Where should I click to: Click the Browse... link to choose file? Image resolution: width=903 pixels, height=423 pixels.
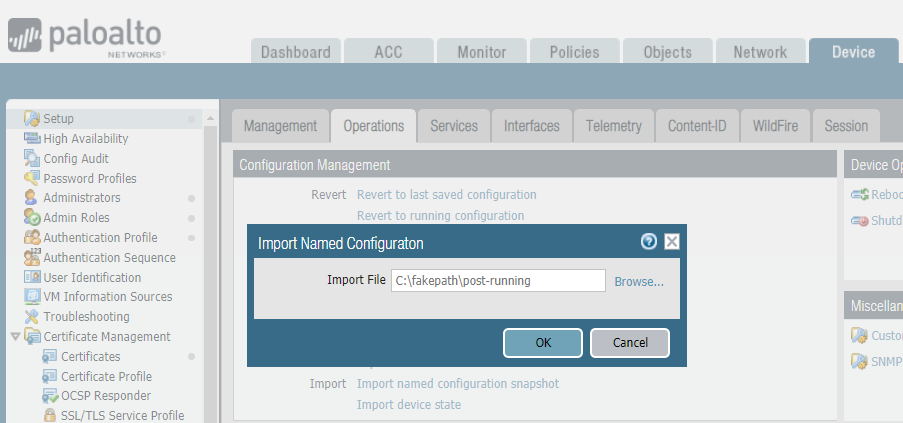[639, 281]
